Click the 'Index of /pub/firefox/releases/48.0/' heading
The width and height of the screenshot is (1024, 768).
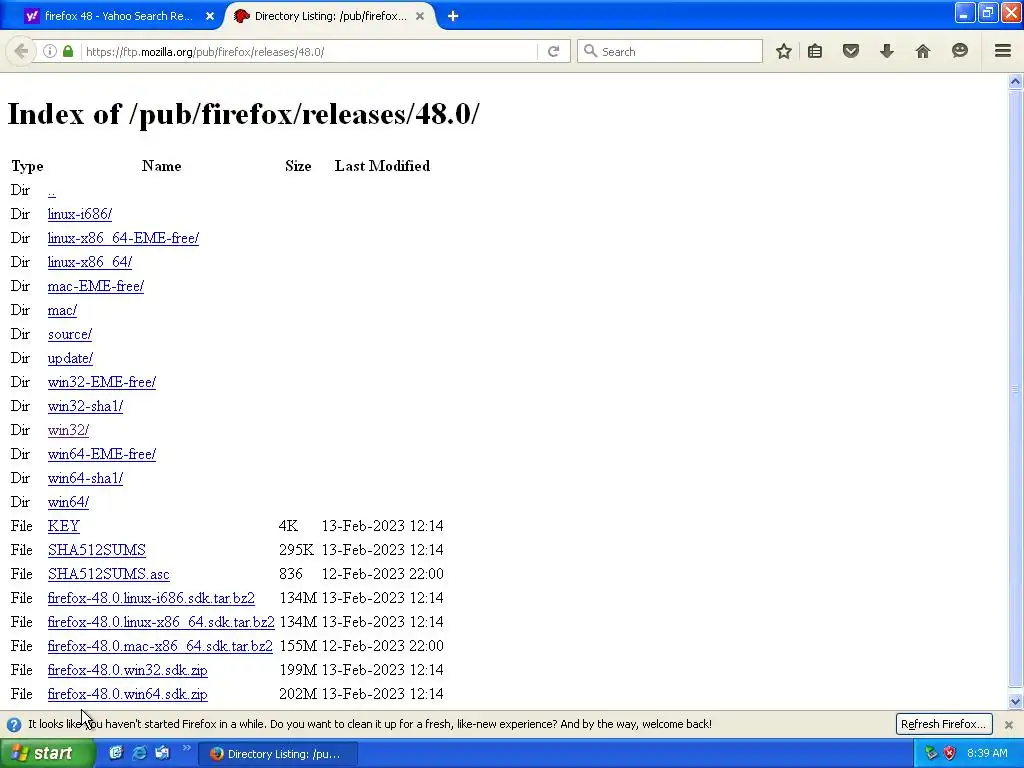(244, 114)
